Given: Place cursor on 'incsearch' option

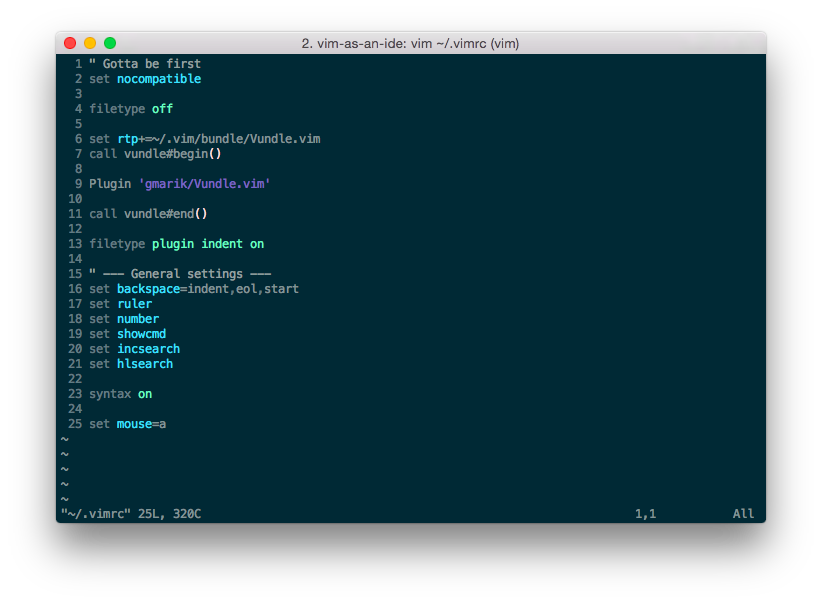Looking at the screenshot, I should point(148,349).
